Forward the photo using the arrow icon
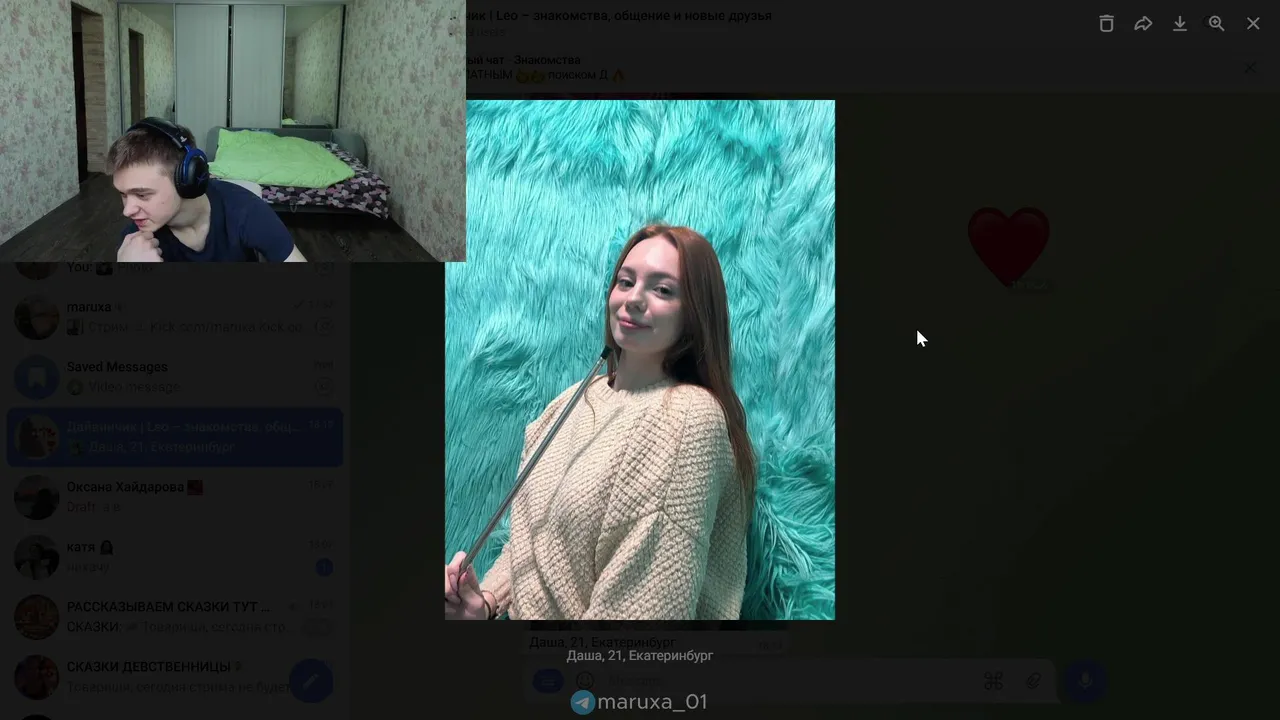The height and width of the screenshot is (720, 1280). click(x=1143, y=24)
